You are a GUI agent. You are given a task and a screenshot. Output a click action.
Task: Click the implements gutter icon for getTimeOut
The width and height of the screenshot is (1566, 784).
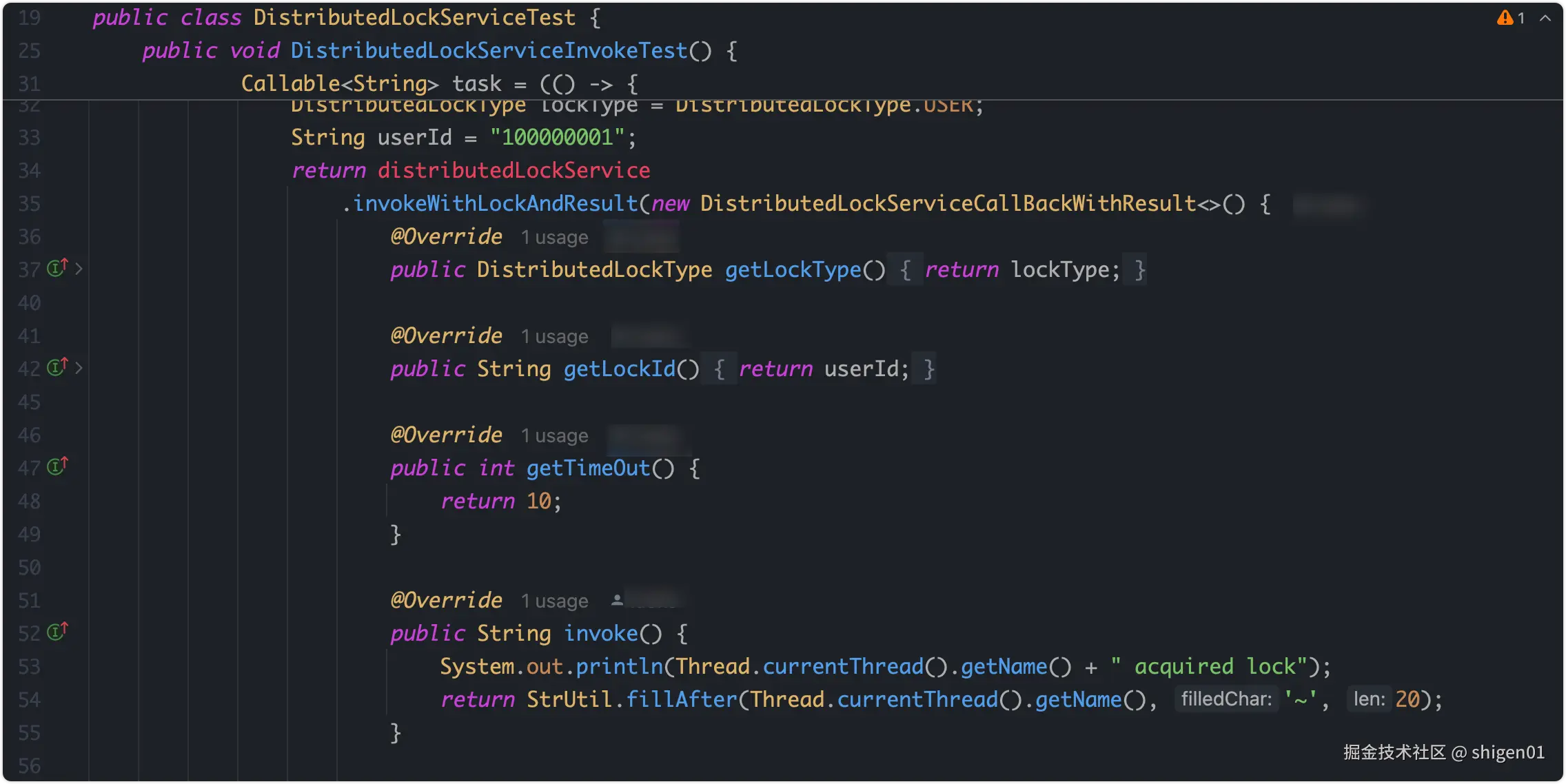click(57, 466)
